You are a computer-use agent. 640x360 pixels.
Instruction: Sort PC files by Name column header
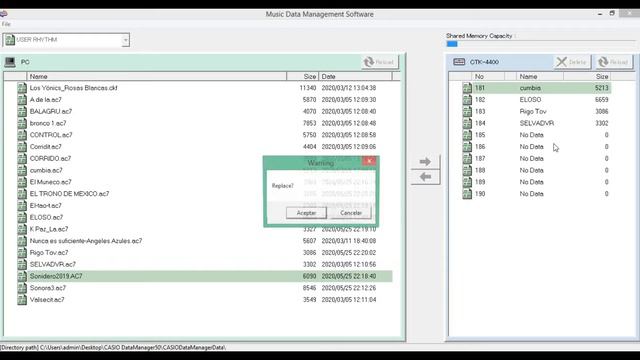157,76
